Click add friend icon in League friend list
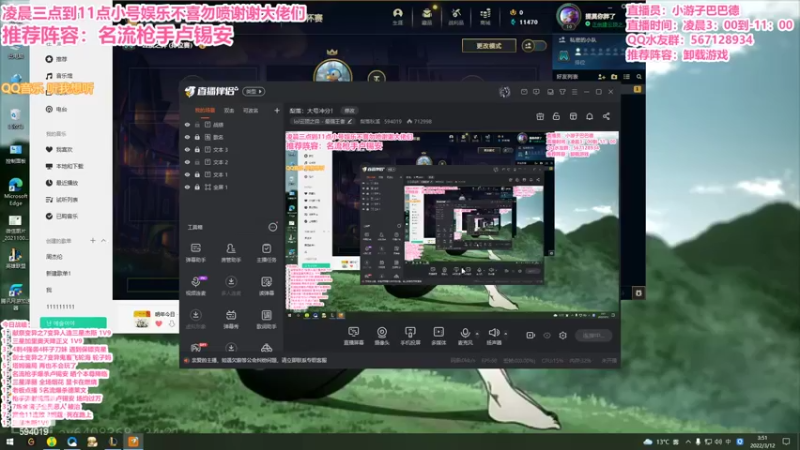This screenshot has height=450, width=800. pos(602,77)
